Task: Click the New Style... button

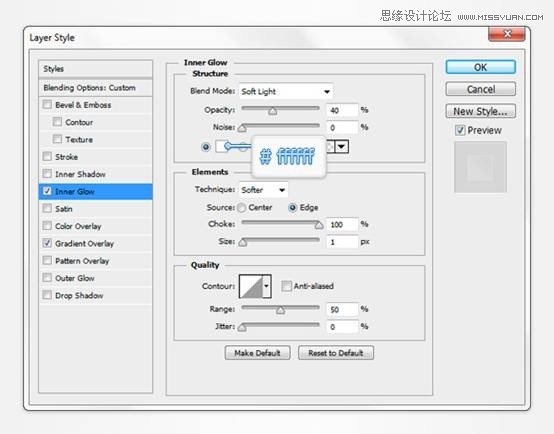Action: 481,111
